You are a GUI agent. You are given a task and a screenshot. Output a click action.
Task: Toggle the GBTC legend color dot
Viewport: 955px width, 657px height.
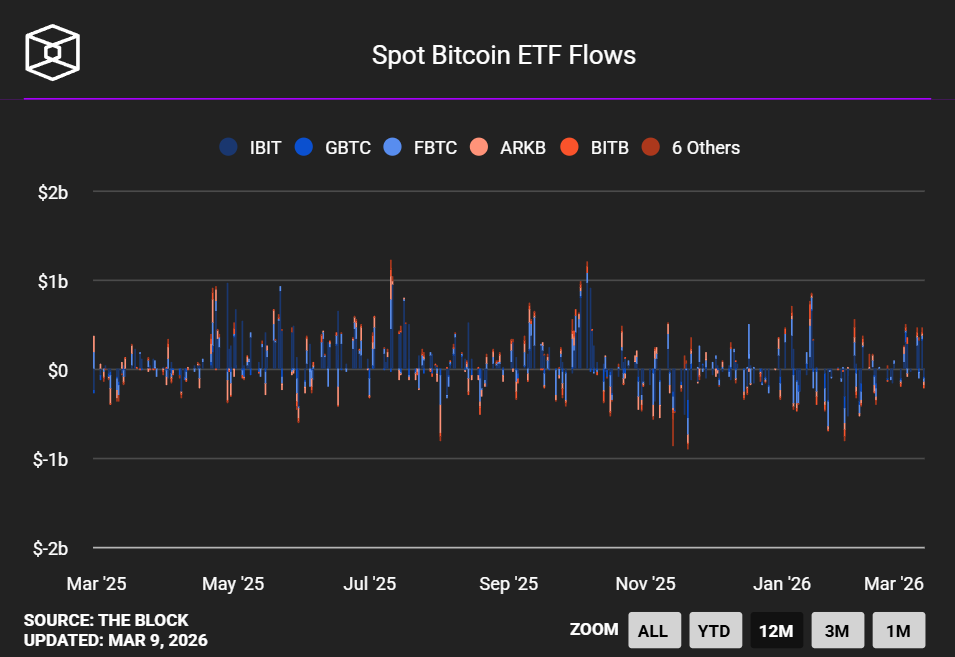304,148
